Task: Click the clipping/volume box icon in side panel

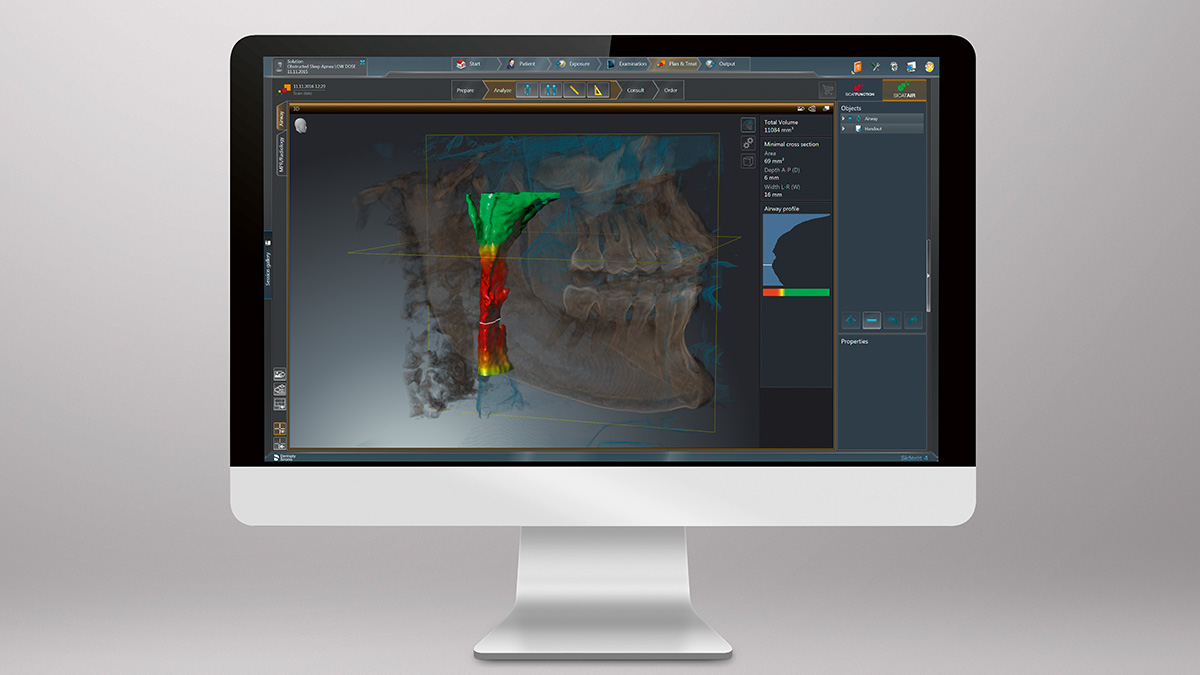Action: [747, 162]
